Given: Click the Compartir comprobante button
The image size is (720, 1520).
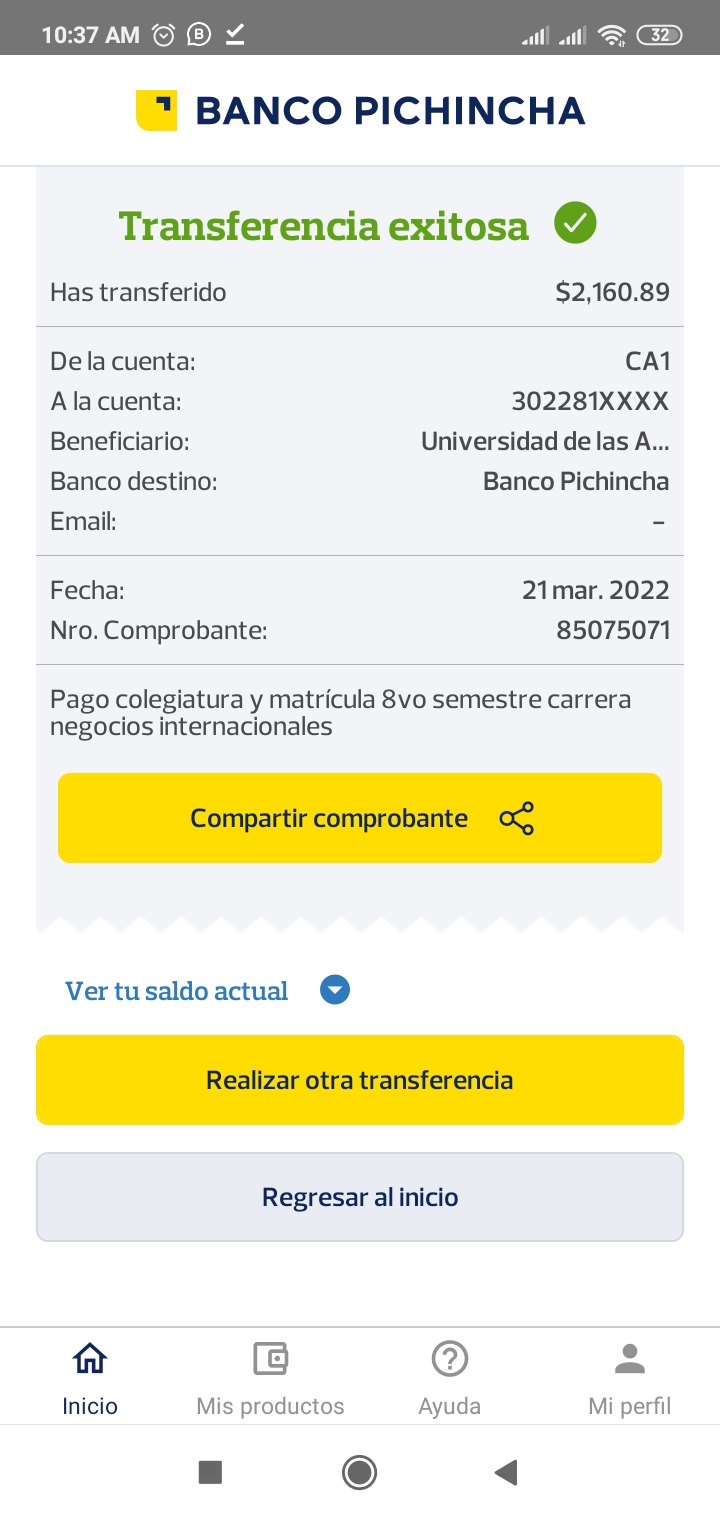Looking at the screenshot, I should coord(329,818).
